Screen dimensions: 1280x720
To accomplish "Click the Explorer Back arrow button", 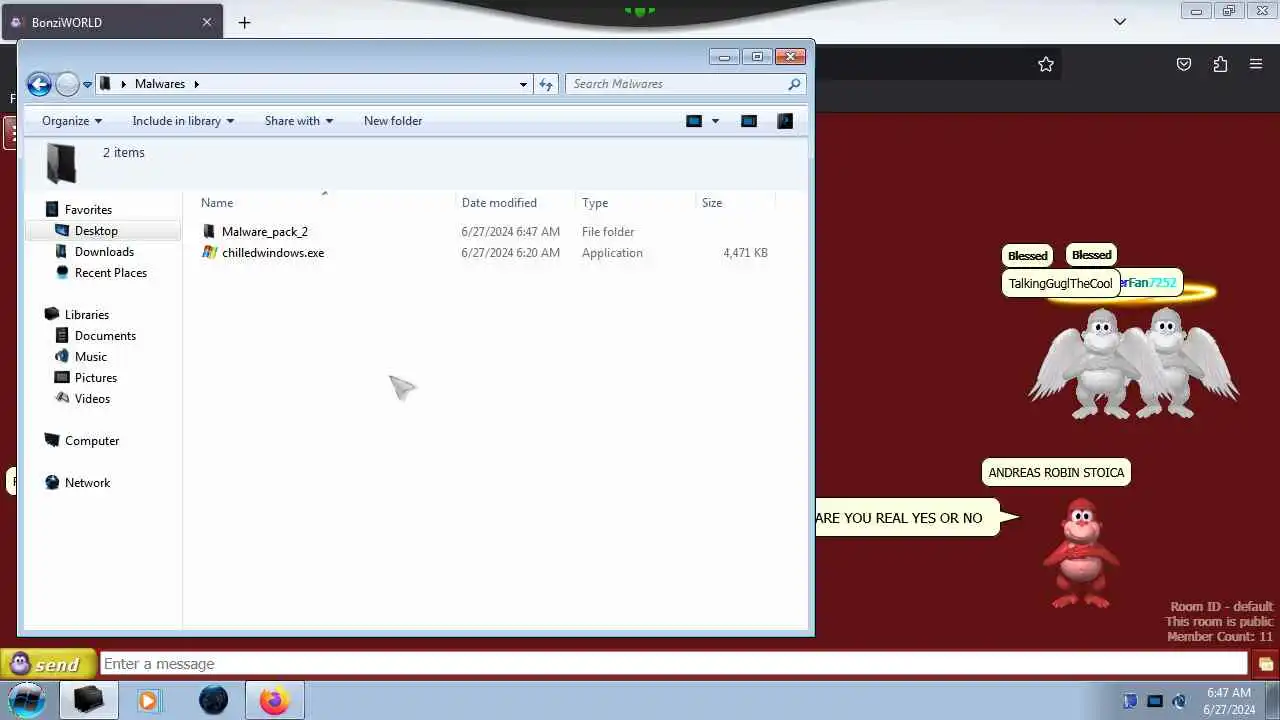I will coord(39,84).
